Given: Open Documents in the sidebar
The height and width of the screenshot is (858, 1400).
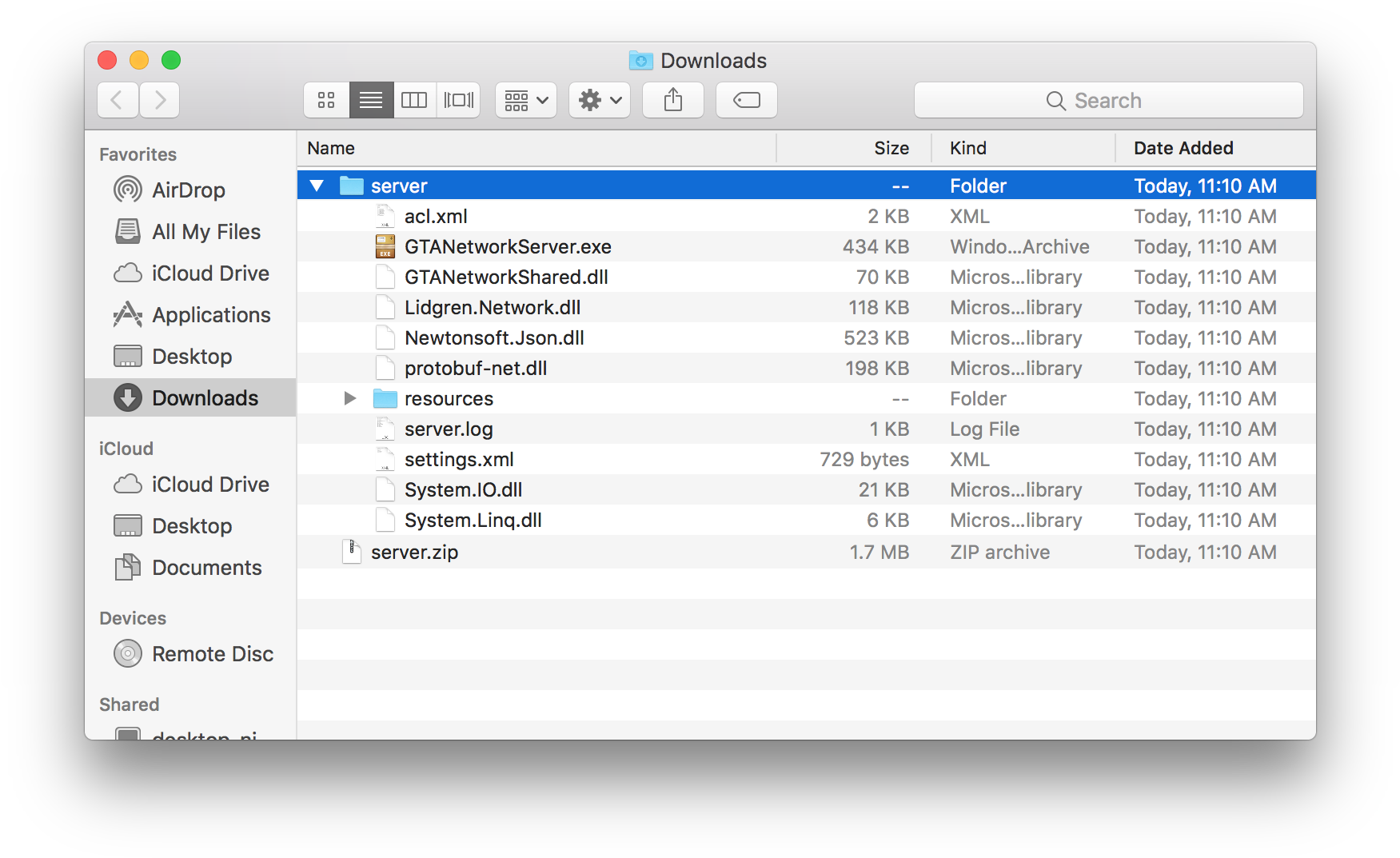Looking at the screenshot, I should [190, 567].
